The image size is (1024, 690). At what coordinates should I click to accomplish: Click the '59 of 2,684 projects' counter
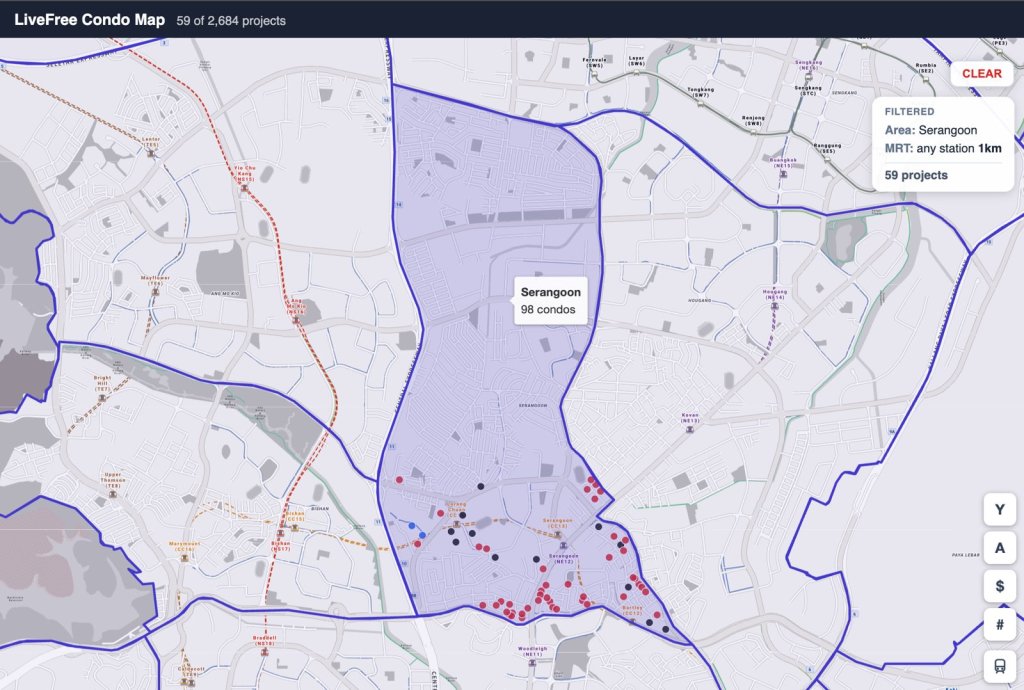click(x=231, y=21)
